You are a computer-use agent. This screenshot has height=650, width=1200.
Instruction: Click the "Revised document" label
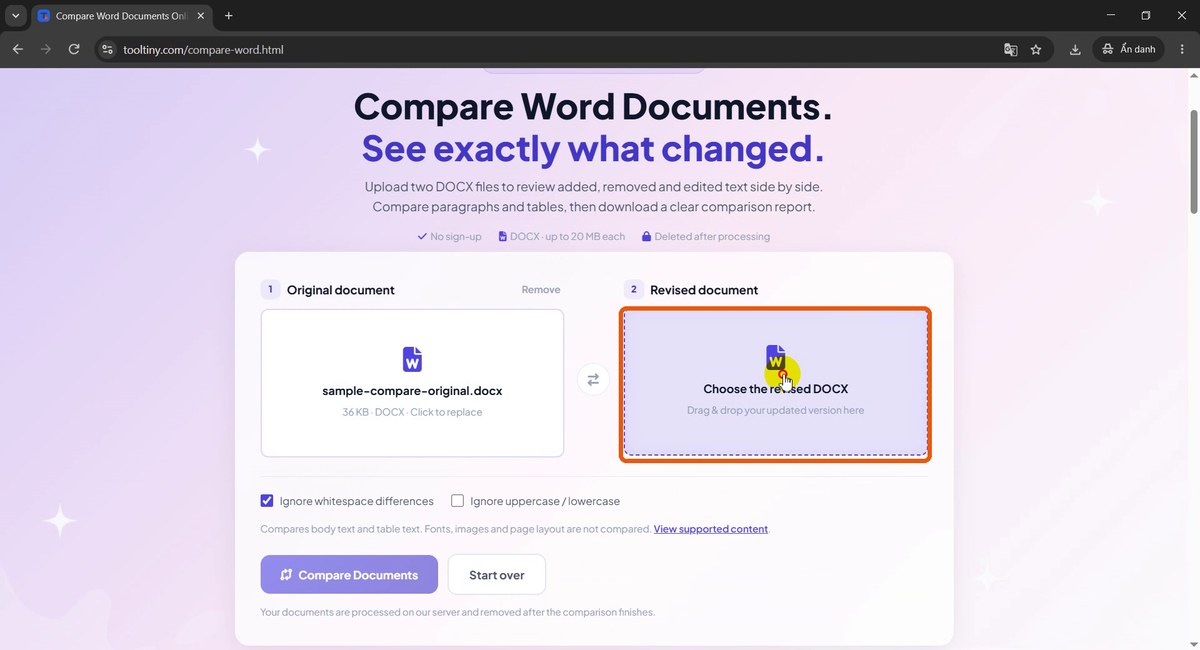tap(704, 290)
